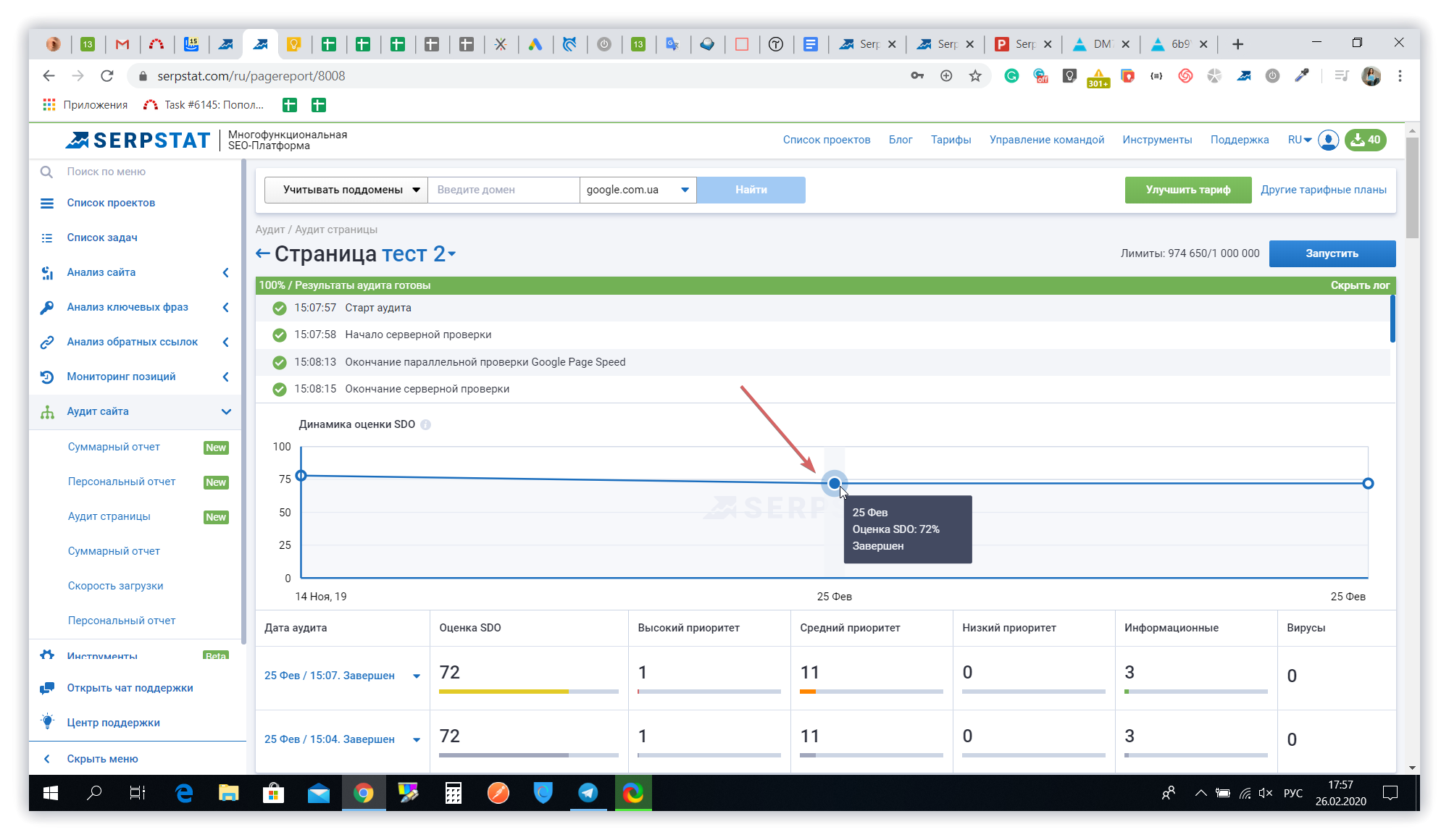Click the back arrow beside Страница
Image resolution: width=1449 pixels, height=840 pixels.
(263, 253)
